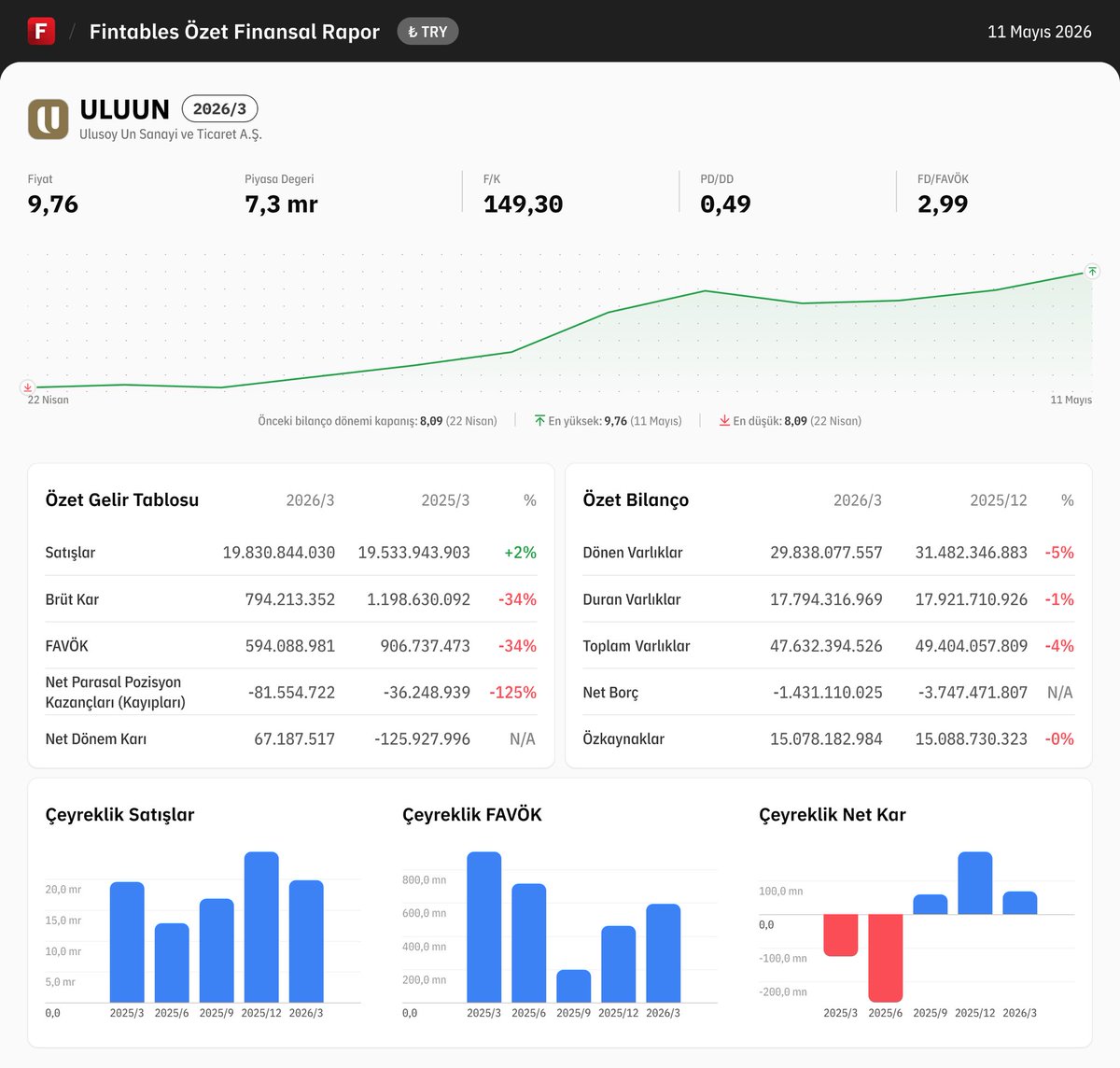Click Brüt Kar value 794.213.352
Image resolution: width=1120 pixels, height=1068 pixels.
(290, 599)
